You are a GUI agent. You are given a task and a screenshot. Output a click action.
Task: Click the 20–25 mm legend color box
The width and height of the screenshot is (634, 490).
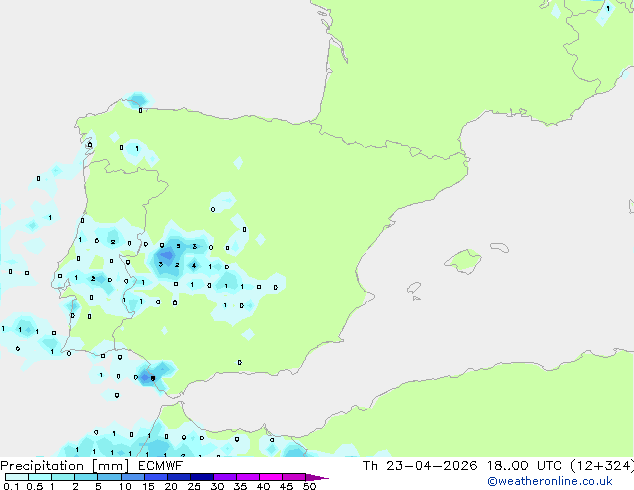click(x=179, y=477)
